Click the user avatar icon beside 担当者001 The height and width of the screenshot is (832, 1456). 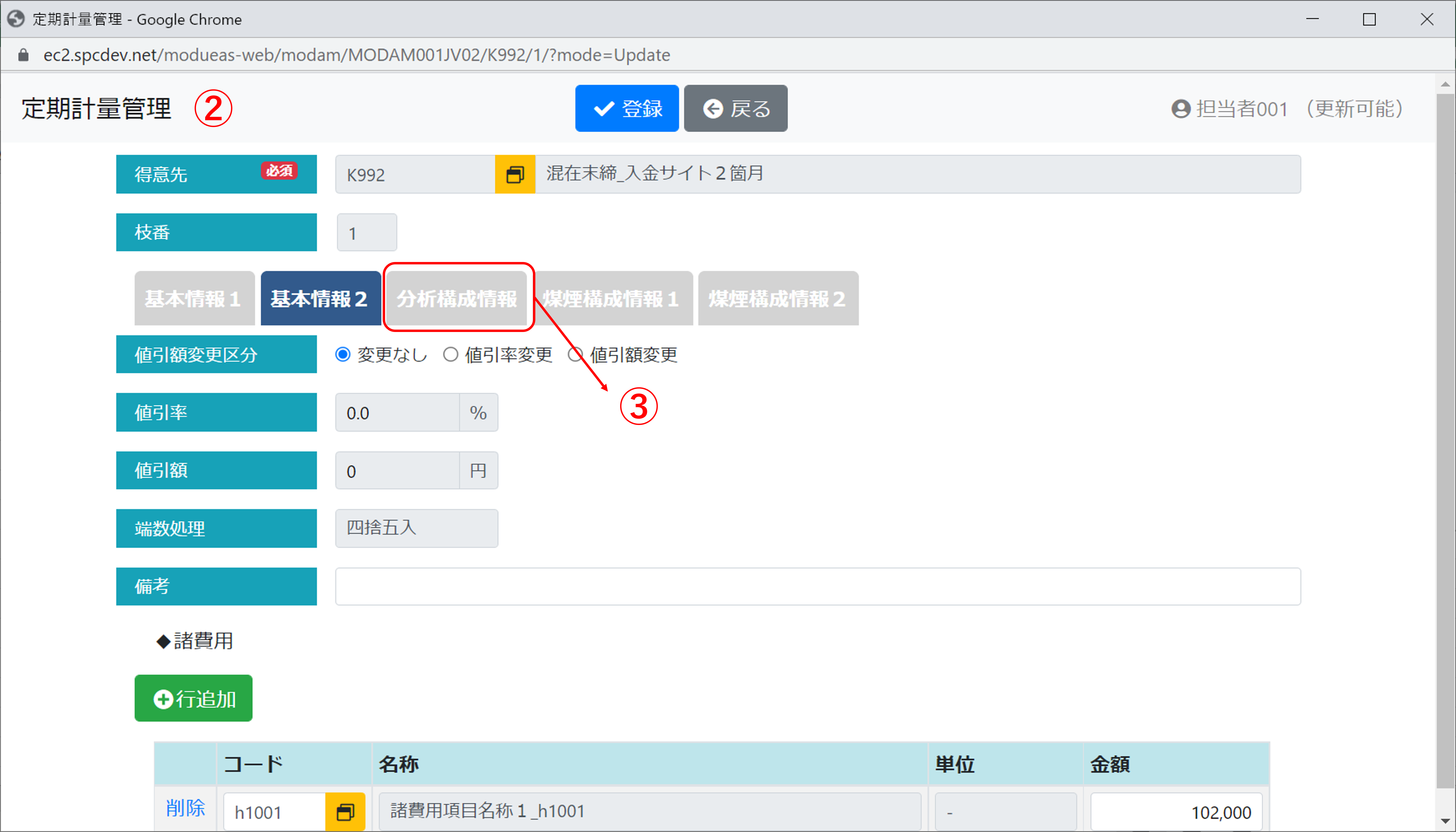(1181, 109)
